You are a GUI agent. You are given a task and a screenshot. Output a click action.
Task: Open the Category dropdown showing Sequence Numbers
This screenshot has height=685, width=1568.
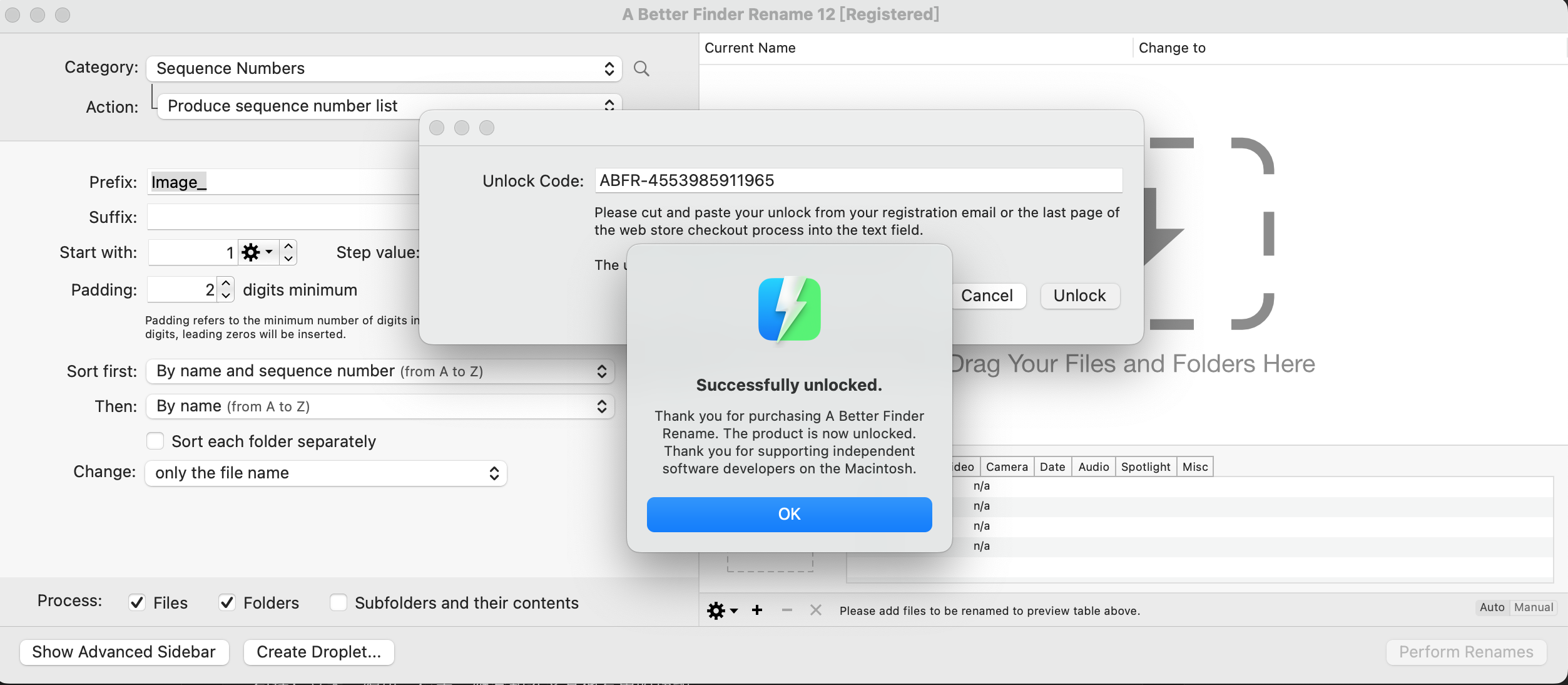tap(383, 69)
